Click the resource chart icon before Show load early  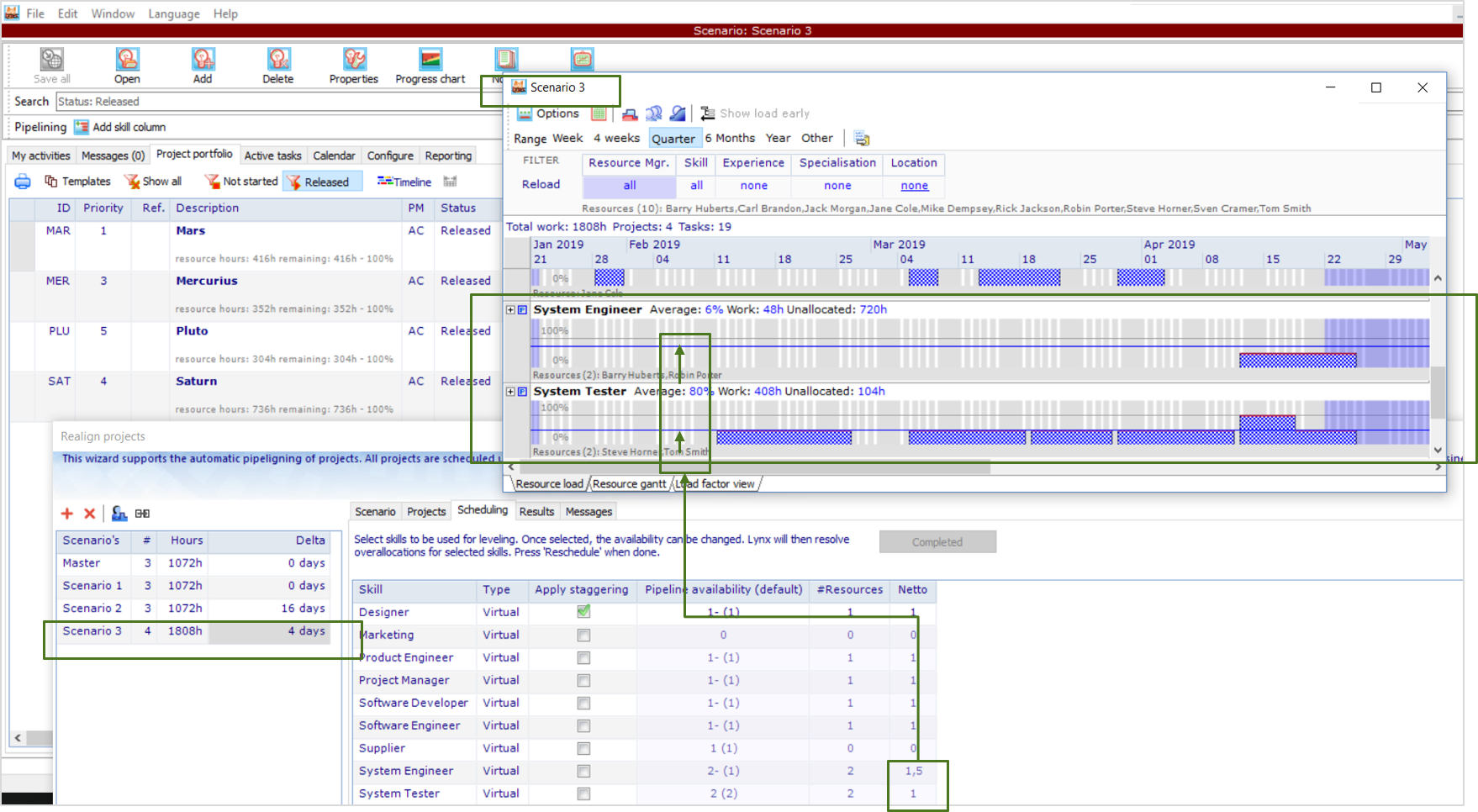coord(678,113)
